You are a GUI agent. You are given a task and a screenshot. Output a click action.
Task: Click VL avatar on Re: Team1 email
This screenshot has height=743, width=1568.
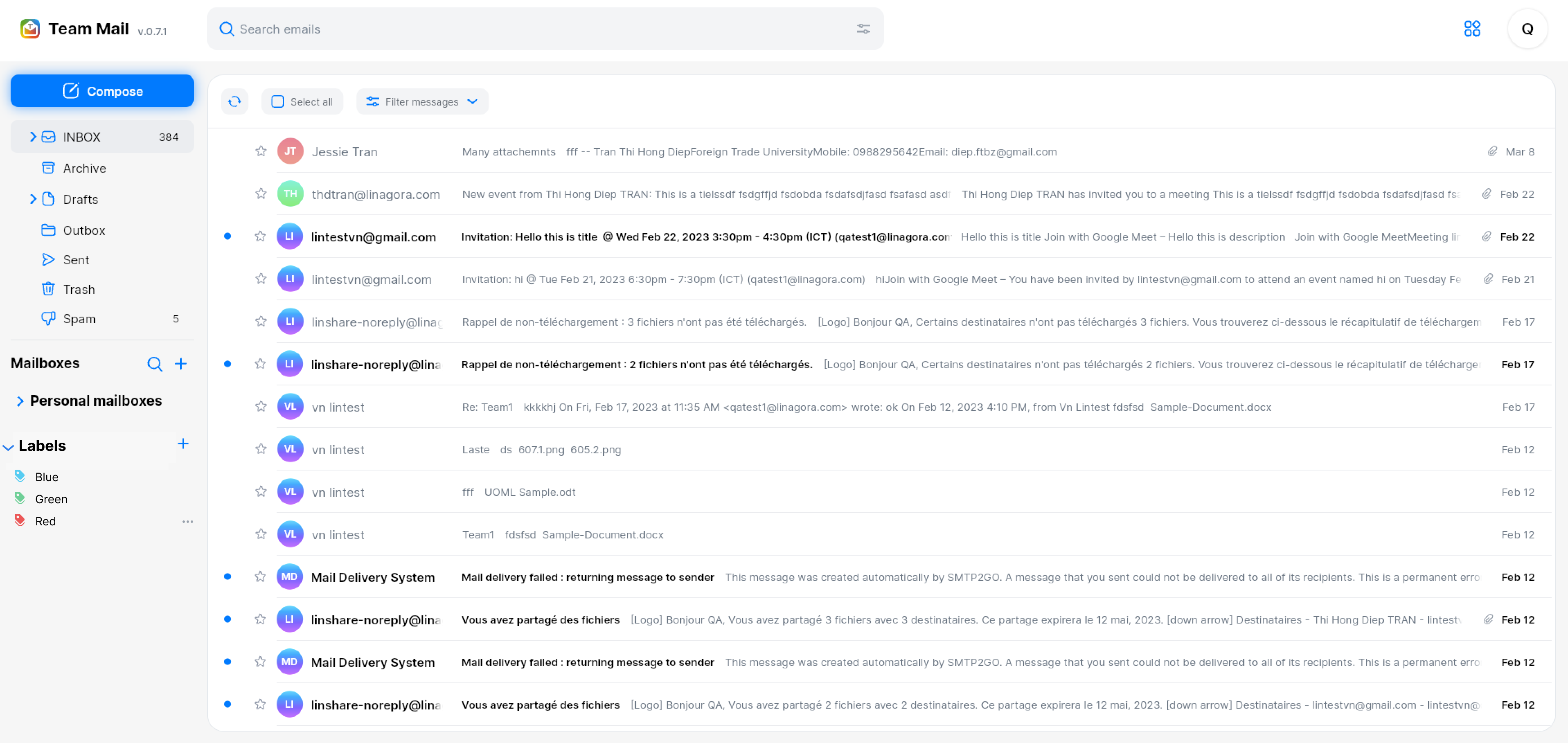291,407
